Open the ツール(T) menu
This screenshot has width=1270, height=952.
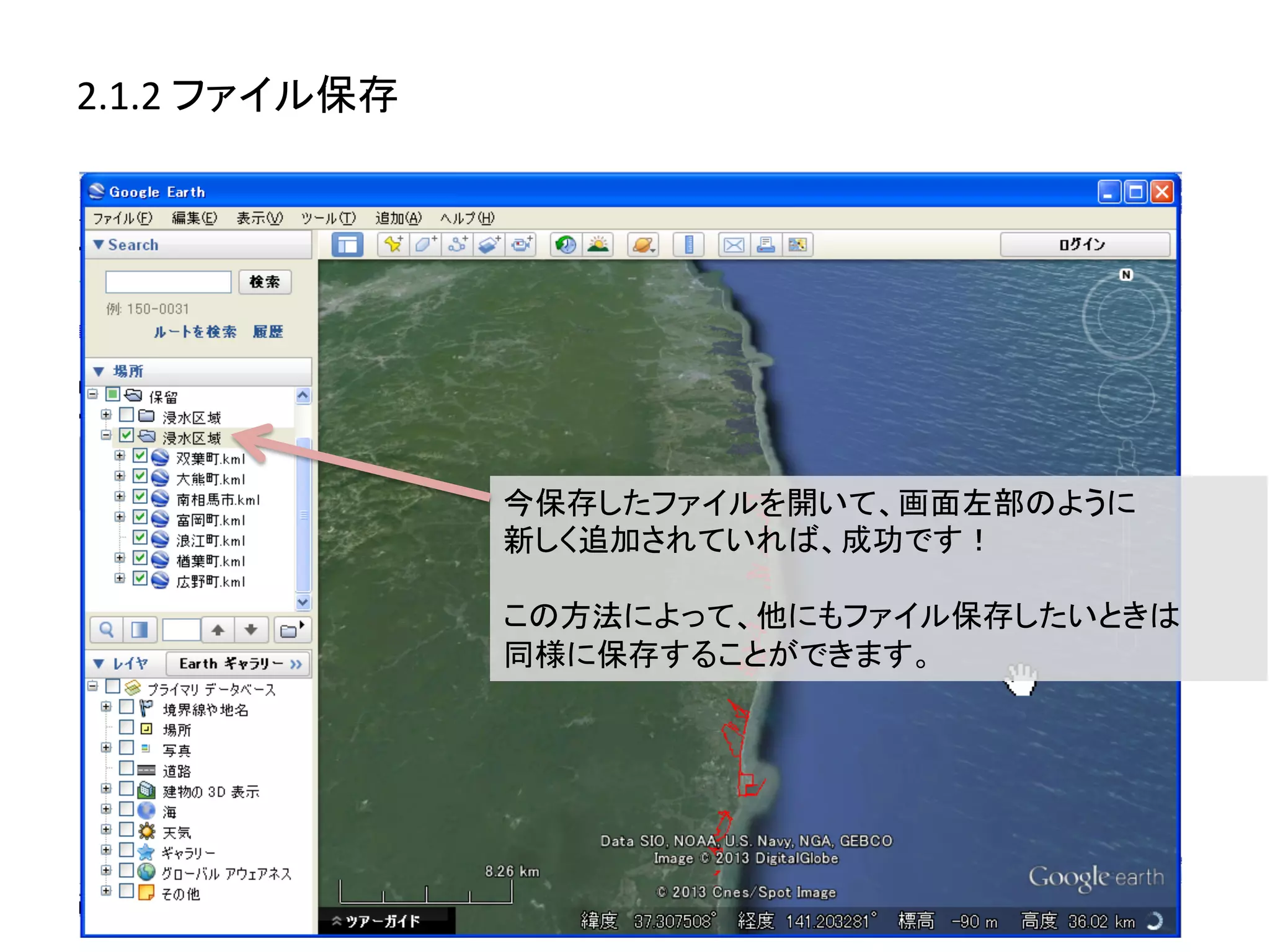pos(329,218)
